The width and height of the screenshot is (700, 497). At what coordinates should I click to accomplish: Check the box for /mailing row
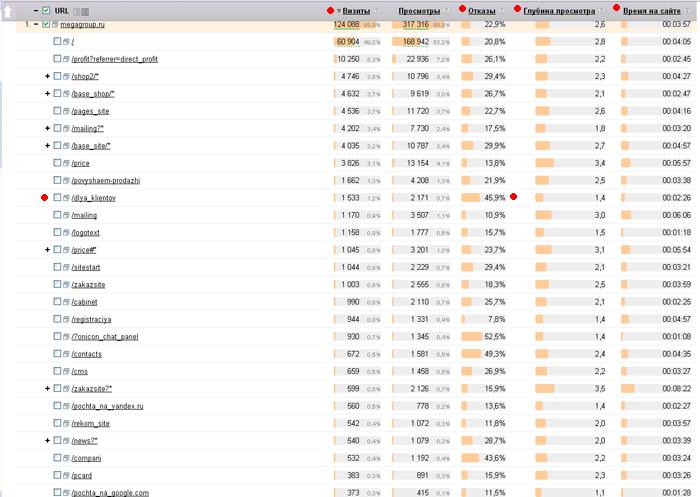click(x=57, y=215)
